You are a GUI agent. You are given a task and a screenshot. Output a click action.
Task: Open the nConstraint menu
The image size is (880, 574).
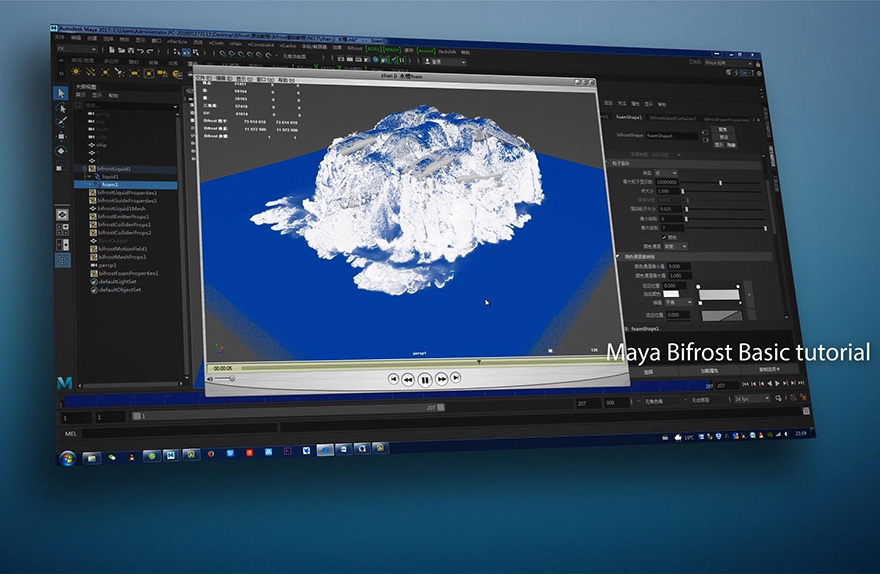tap(261, 44)
